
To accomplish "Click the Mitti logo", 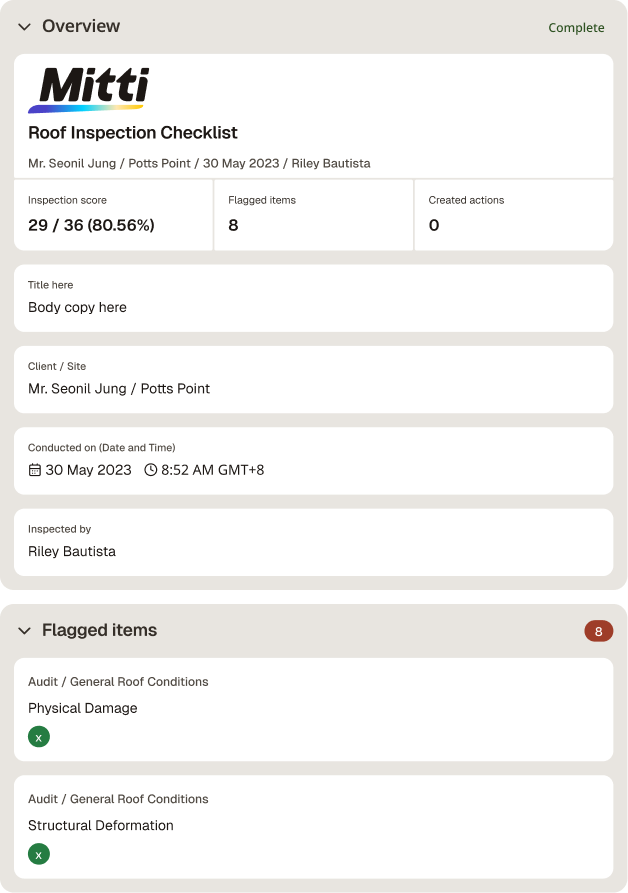I will 89,90.
